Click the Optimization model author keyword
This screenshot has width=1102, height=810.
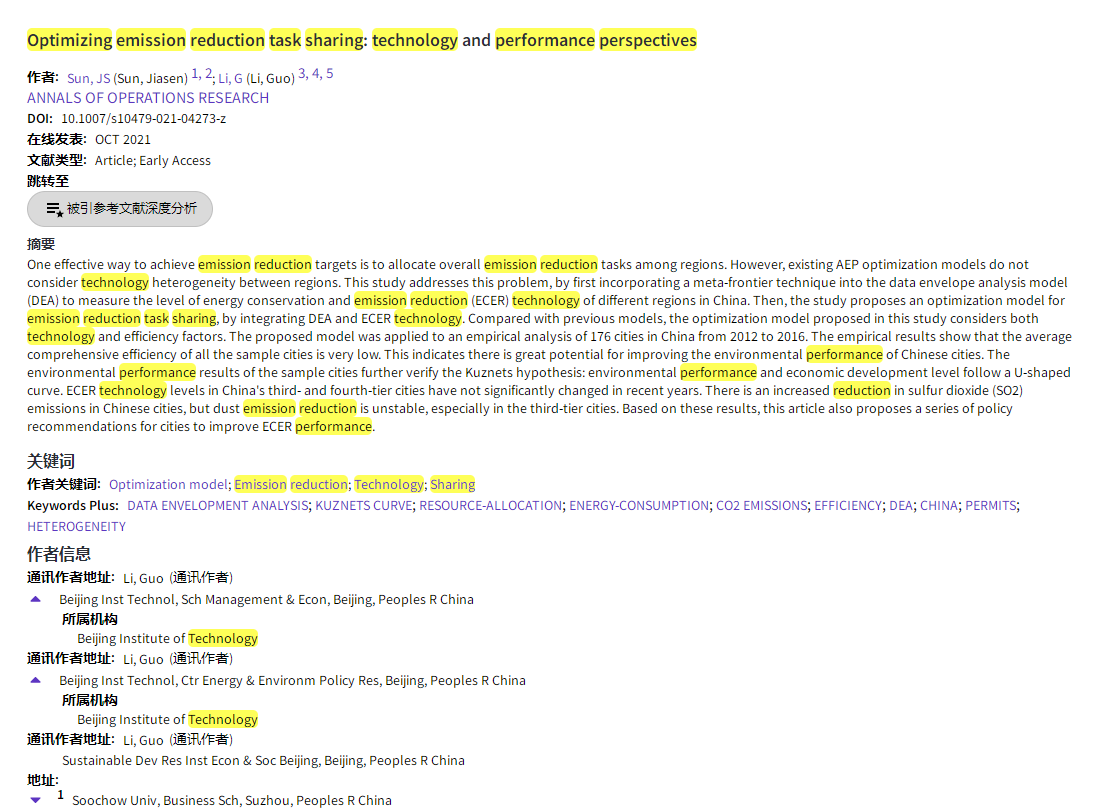[168, 485]
